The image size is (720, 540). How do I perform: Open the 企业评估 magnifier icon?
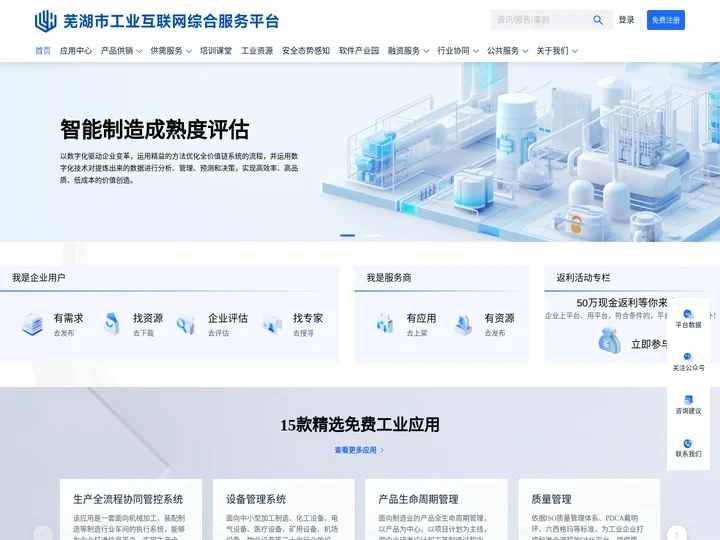click(186, 324)
